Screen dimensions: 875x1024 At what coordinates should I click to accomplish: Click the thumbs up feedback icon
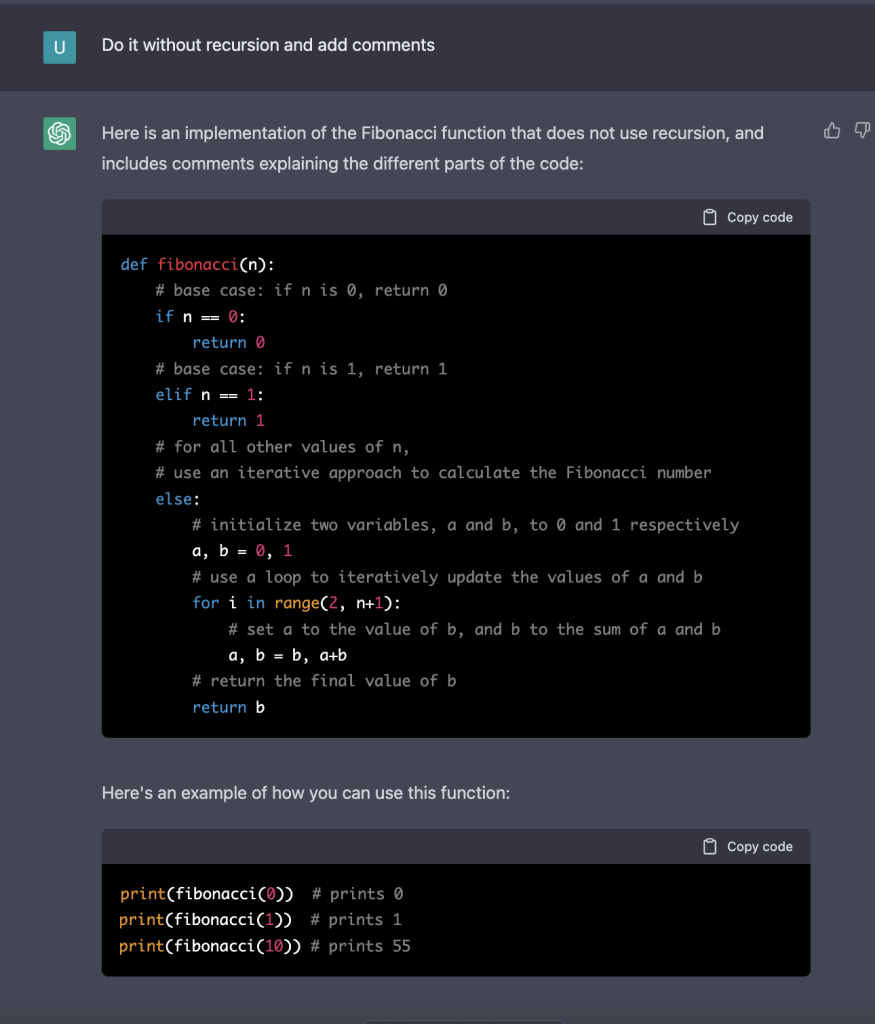click(x=831, y=131)
